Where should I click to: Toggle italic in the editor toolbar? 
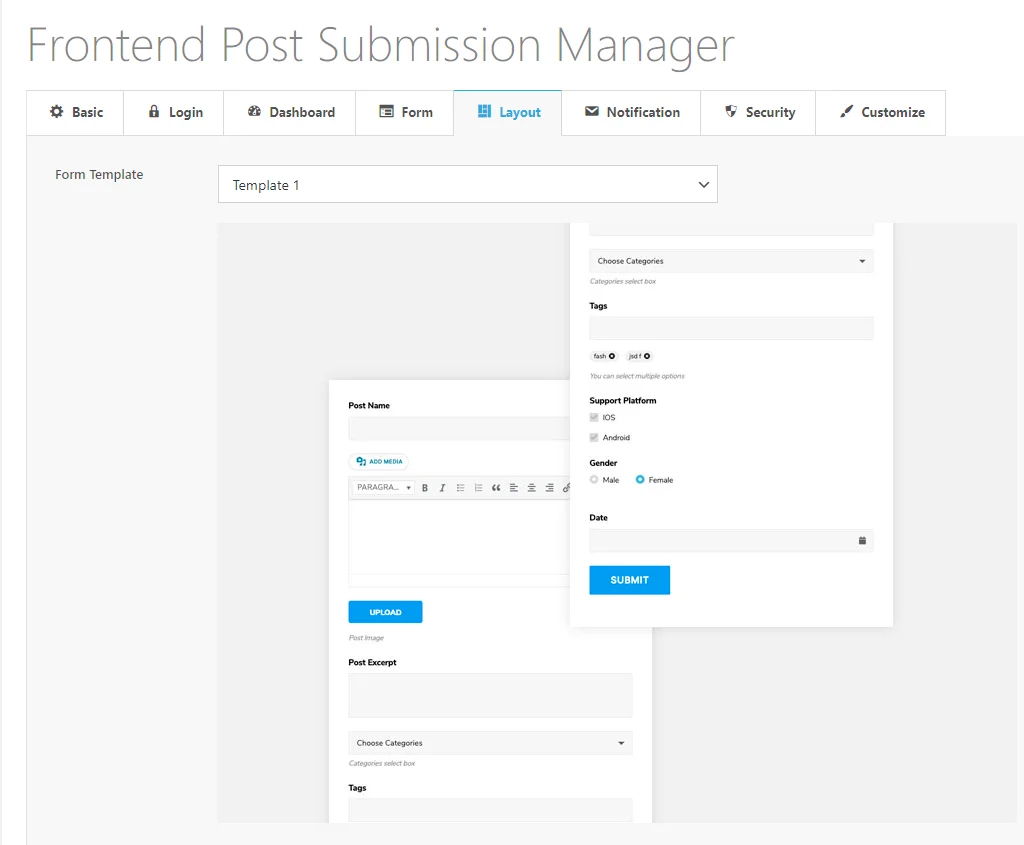click(442, 488)
